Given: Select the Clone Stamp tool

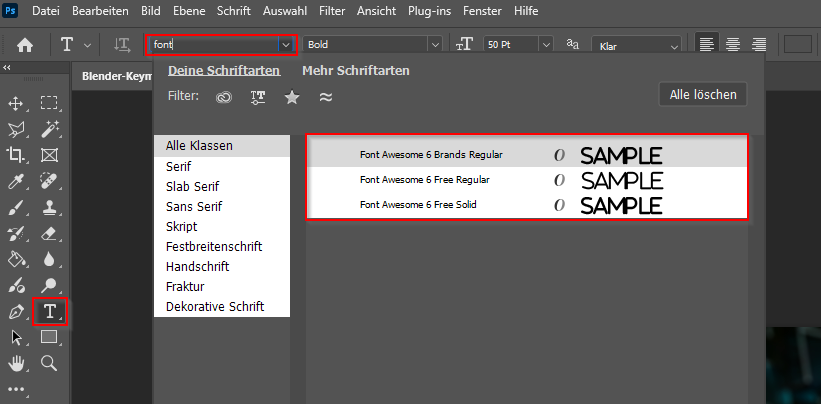Looking at the screenshot, I should tap(49, 207).
